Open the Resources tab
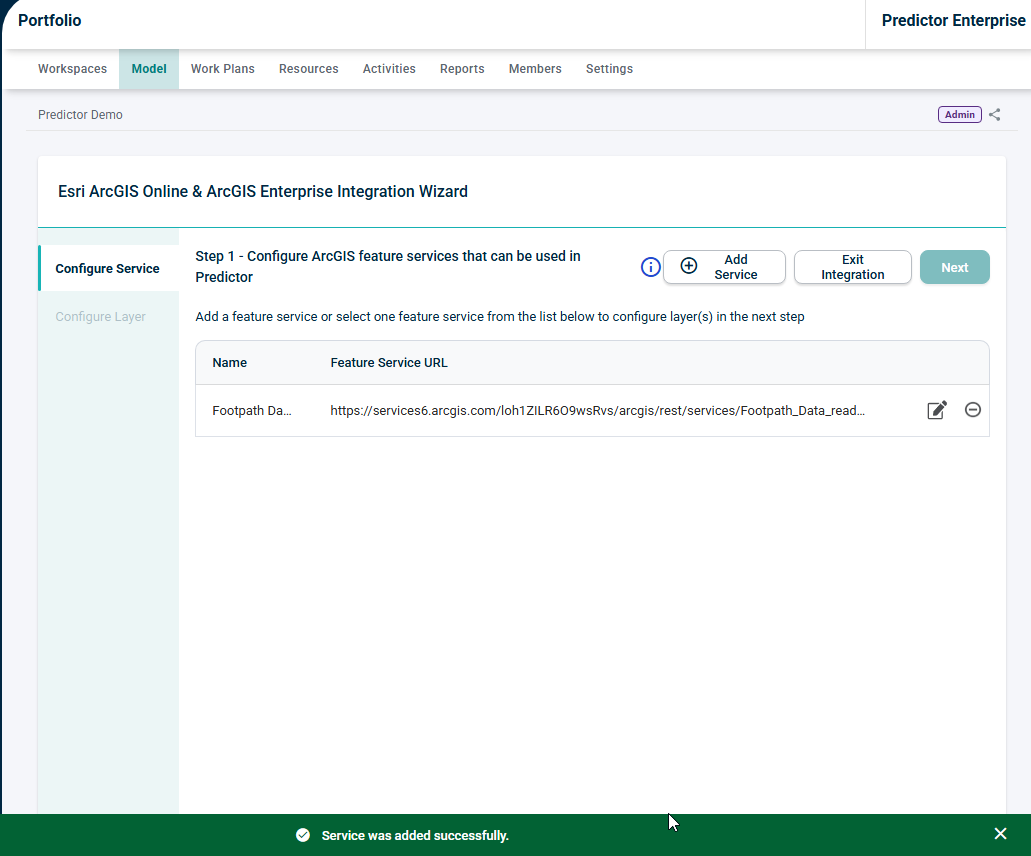This screenshot has height=856, width=1031. click(308, 69)
